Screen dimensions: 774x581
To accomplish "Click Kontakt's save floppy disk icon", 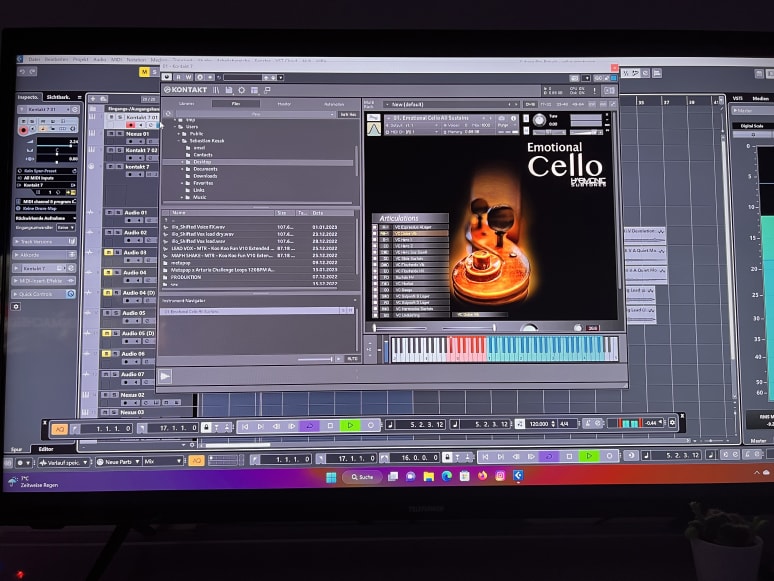I will [229, 90].
